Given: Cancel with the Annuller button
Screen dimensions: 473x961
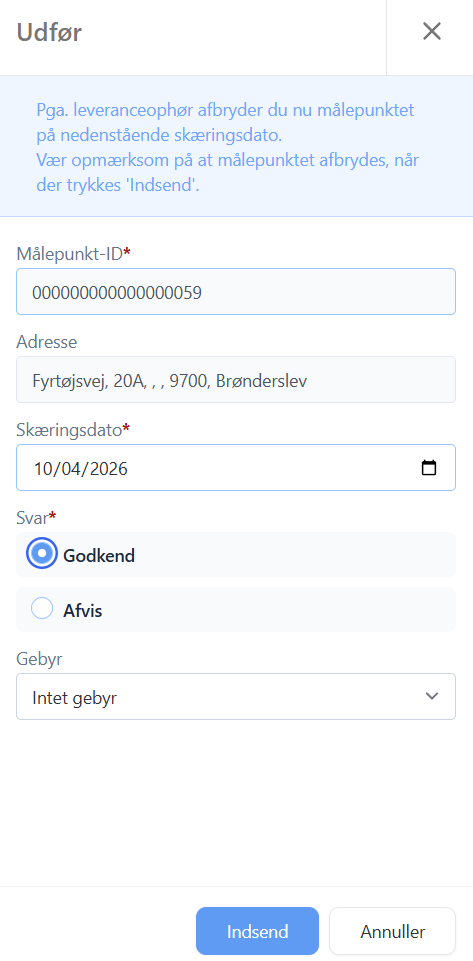Looking at the screenshot, I should (x=393, y=932).
